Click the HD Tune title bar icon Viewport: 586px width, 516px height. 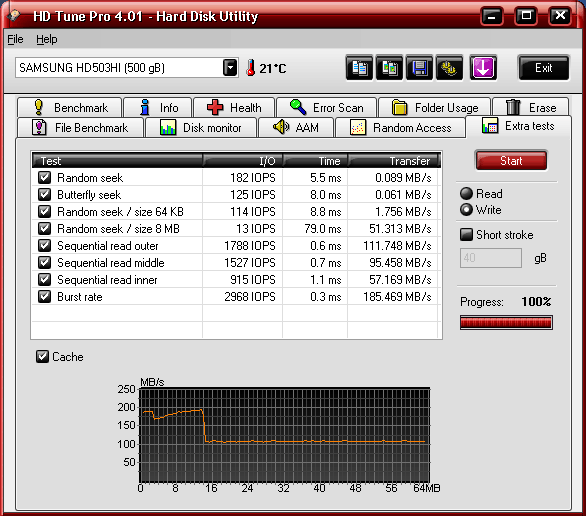pyautogui.click(x=14, y=16)
